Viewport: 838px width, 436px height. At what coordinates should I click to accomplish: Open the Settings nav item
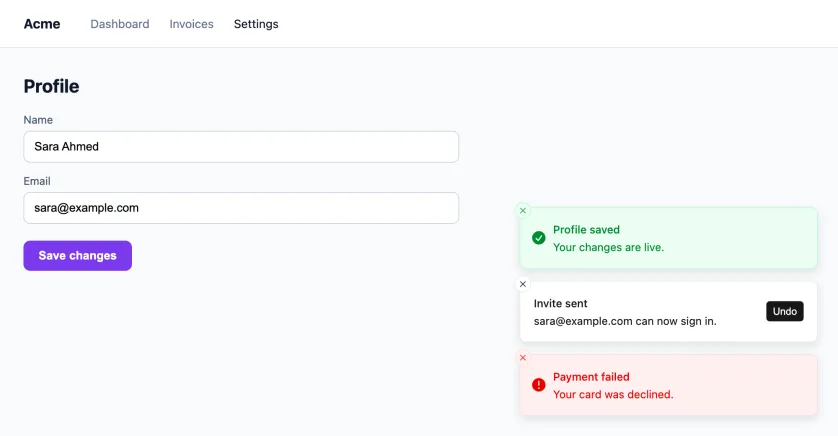[x=256, y=24]
